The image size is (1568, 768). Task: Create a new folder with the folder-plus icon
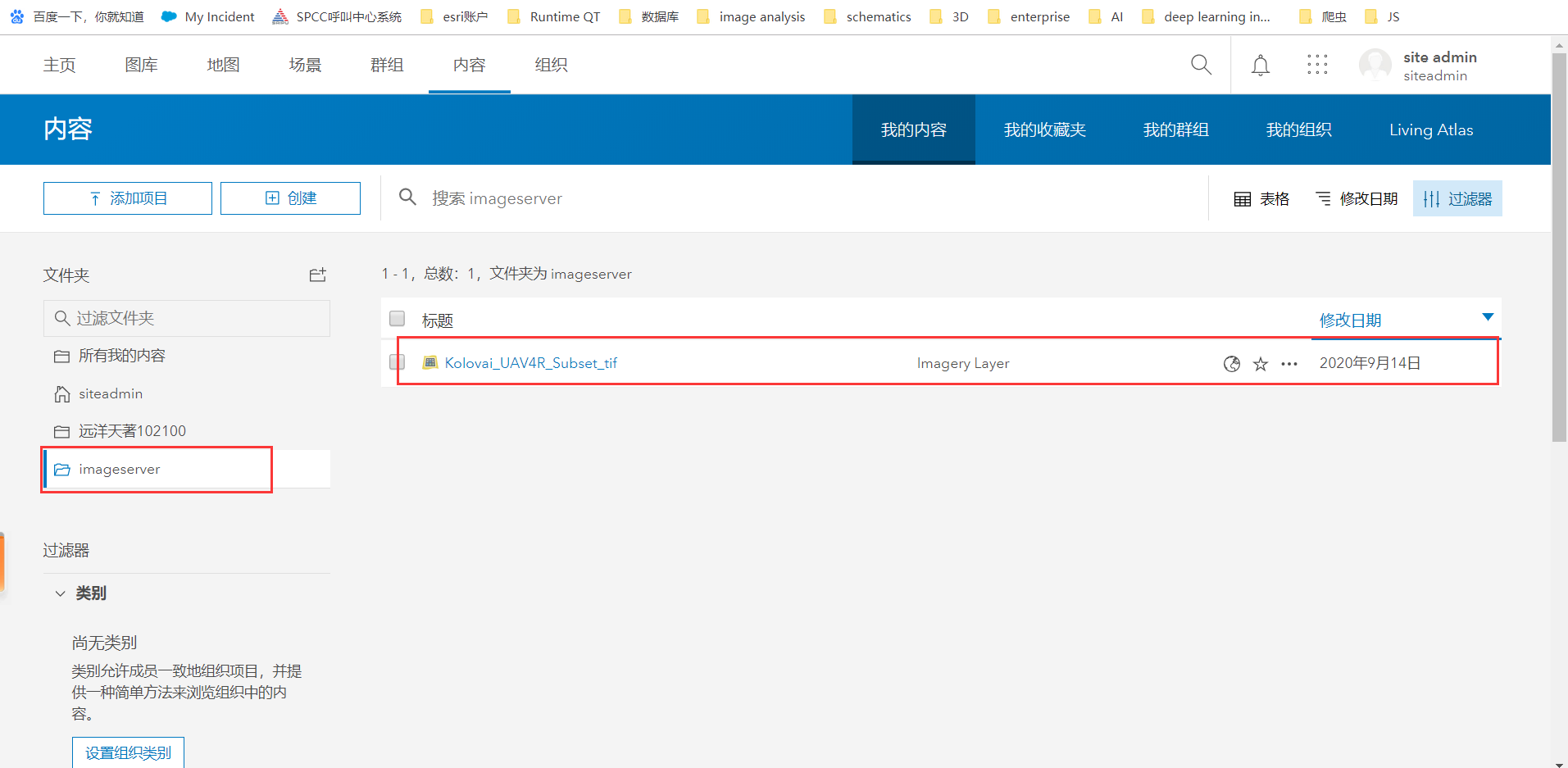[x=317, y=275]
